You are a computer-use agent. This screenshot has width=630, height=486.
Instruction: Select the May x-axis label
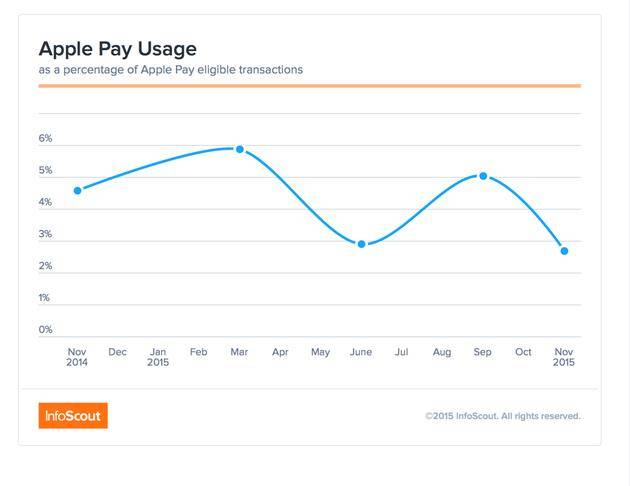click(320, 352)
